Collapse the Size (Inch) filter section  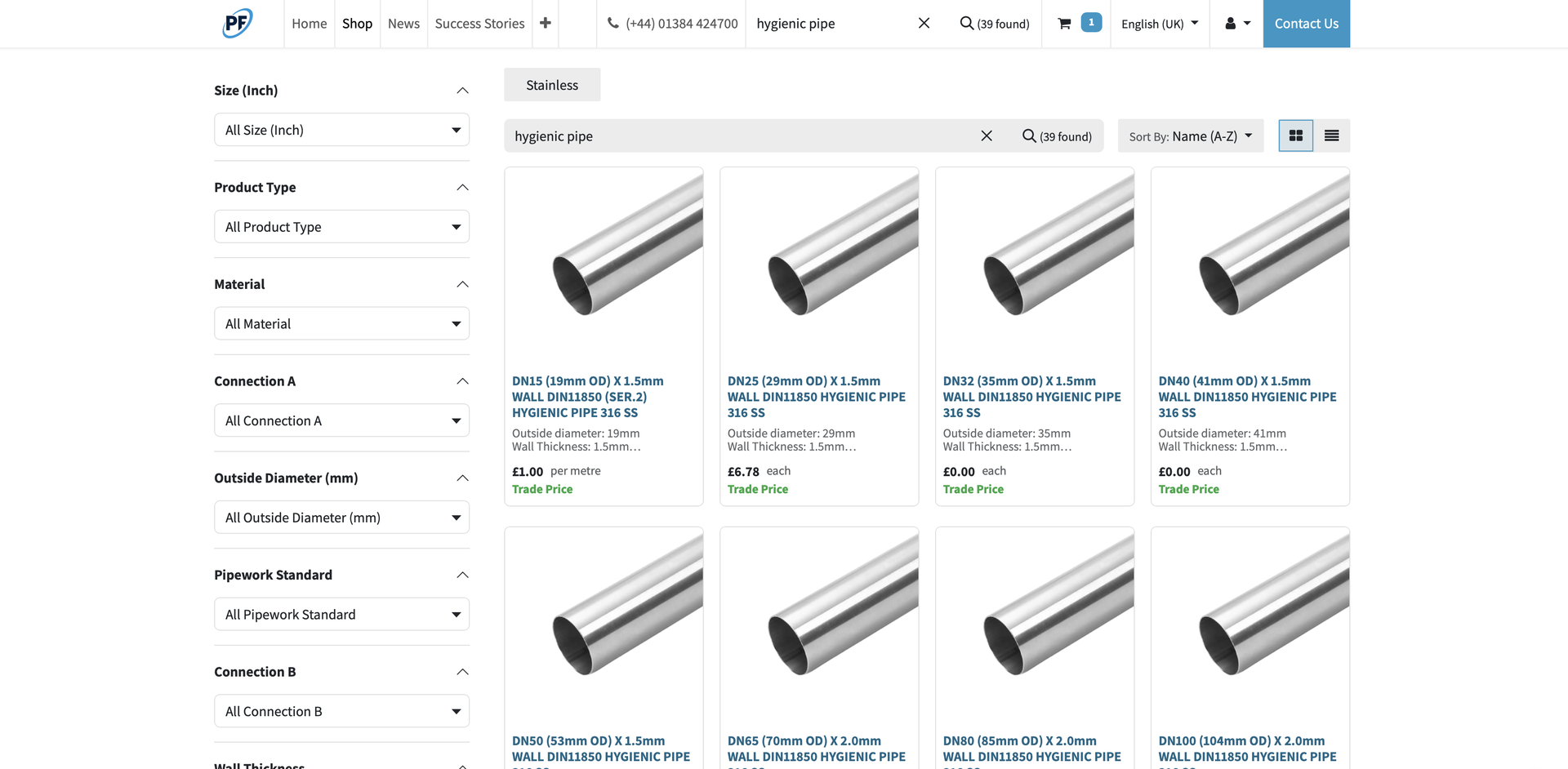coord(462,91)
